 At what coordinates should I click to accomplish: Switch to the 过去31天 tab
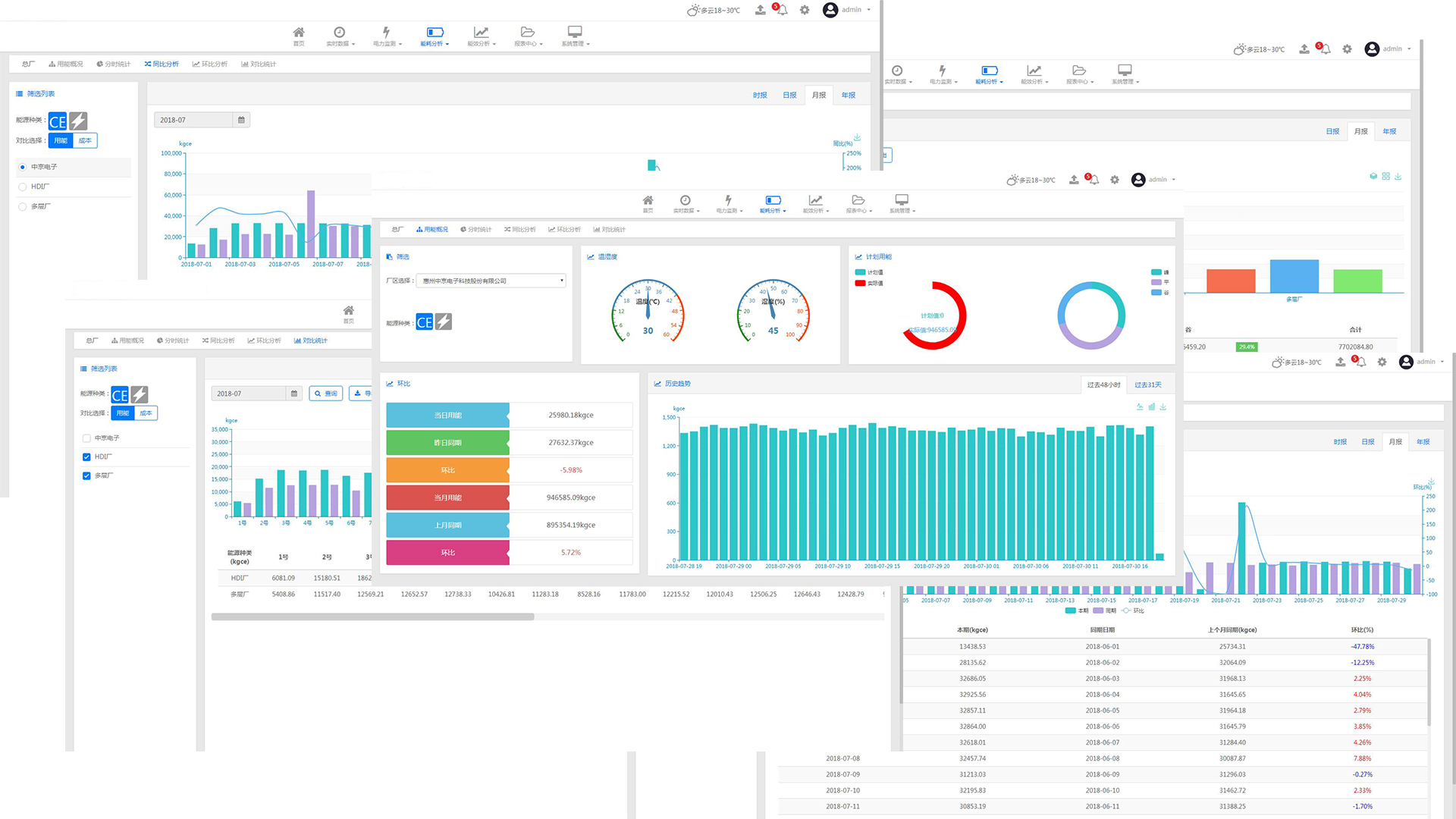pyautogui.click(x=1147, y=384)
